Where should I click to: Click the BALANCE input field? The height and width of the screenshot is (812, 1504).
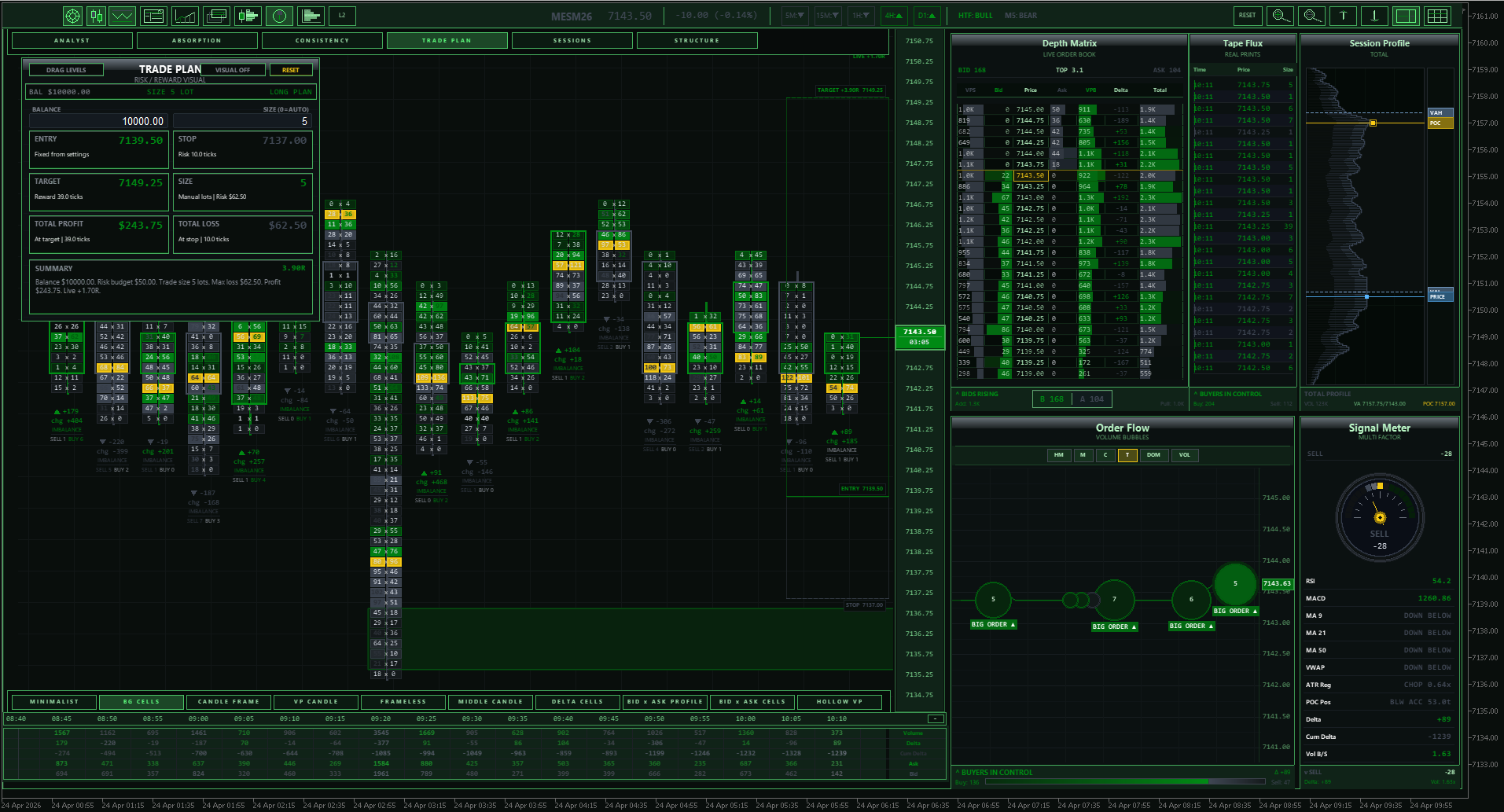click(x=98, y=121)
